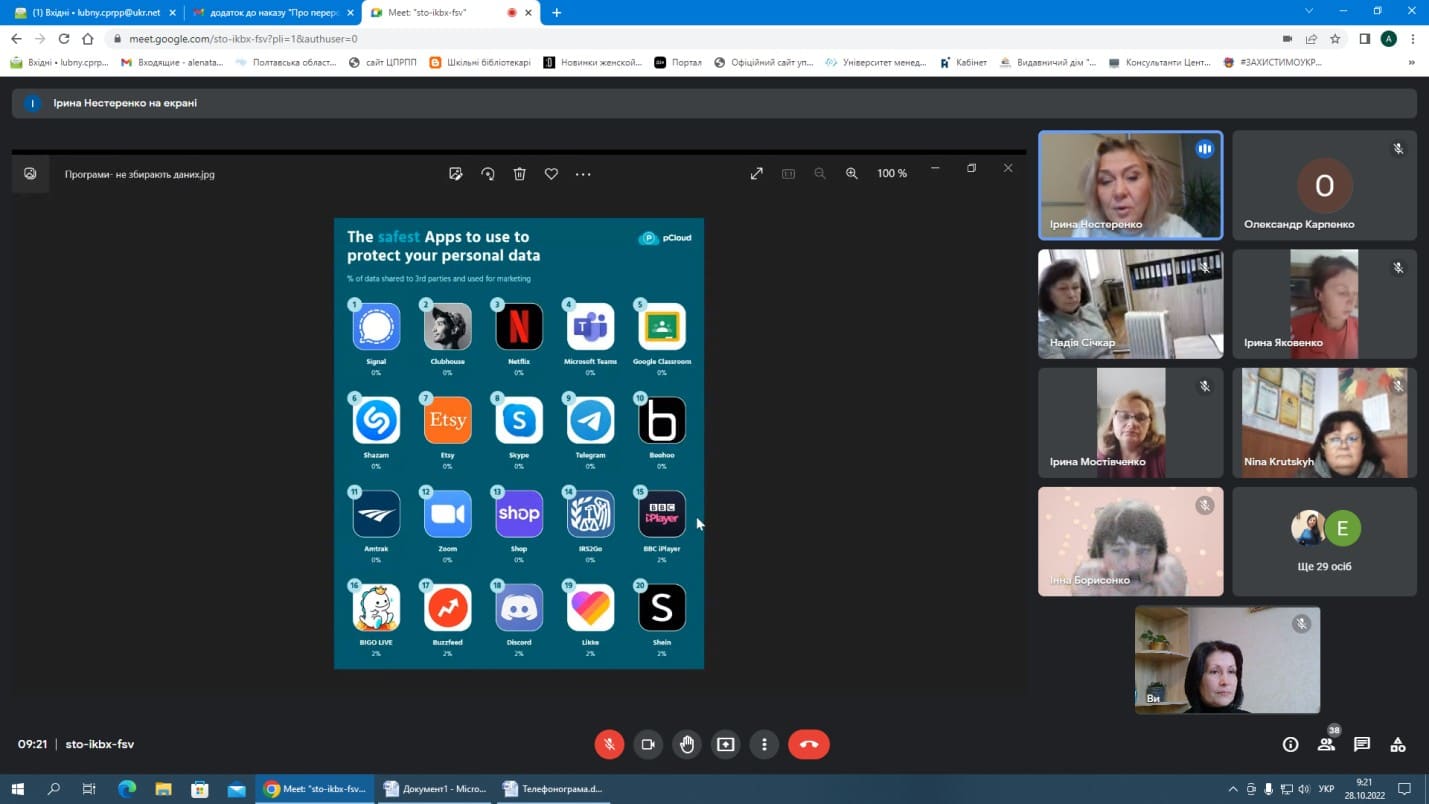
Task: Open Microsoft Edge from taskbar
Action: click(127, 789)
